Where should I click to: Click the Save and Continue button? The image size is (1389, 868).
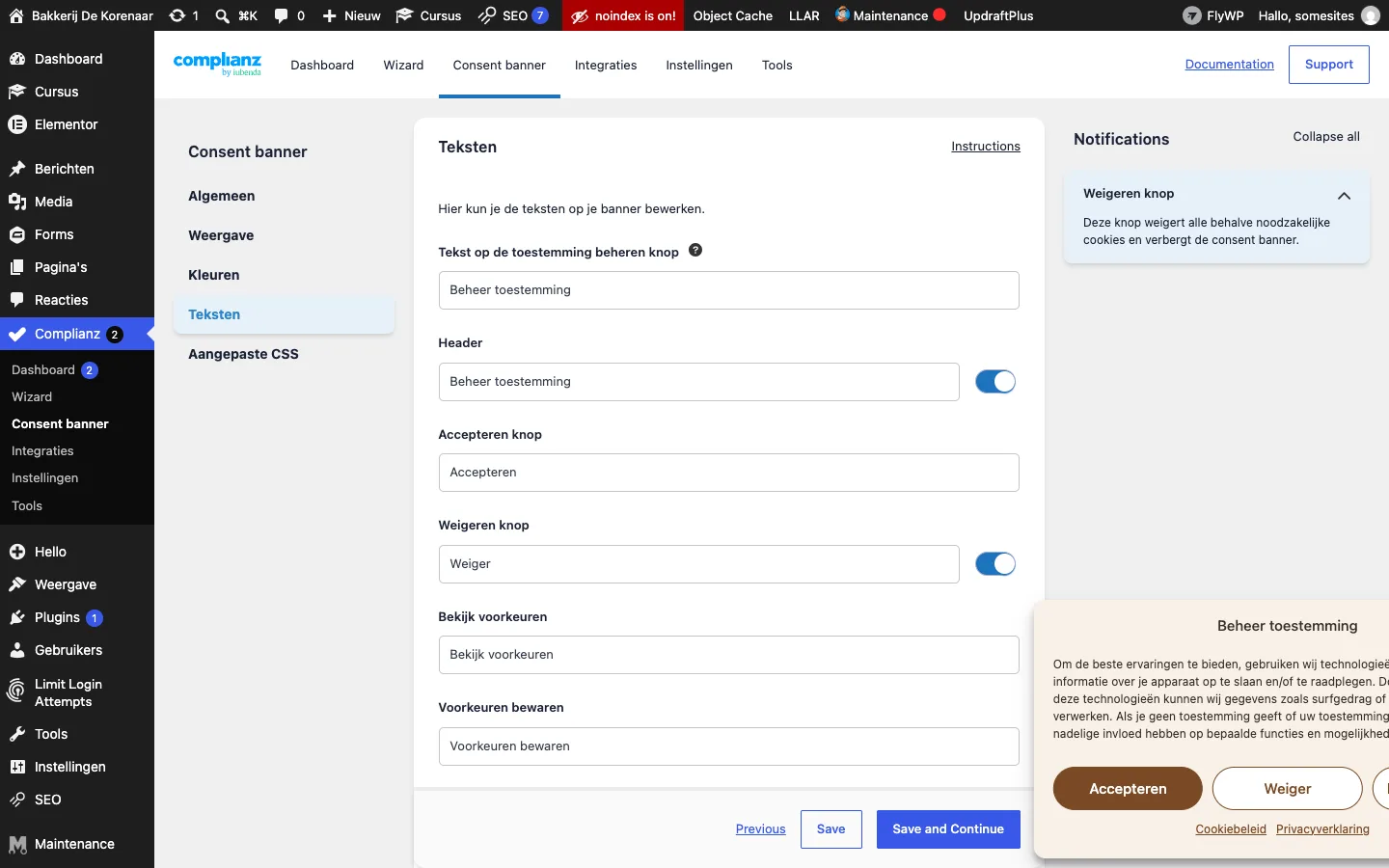pyautogui.click(x=948, y=829)
